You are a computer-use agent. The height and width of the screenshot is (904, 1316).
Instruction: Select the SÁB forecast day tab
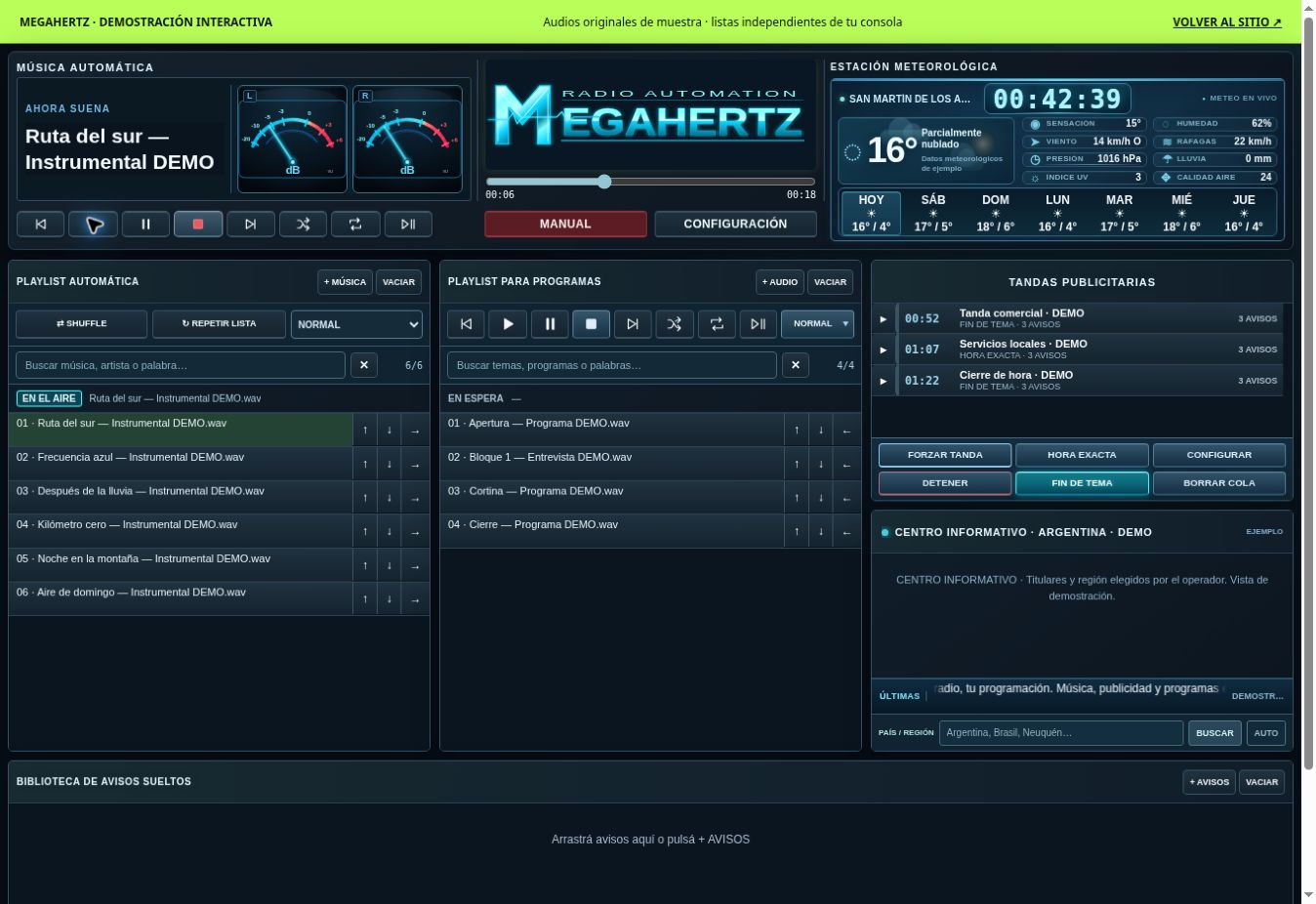[x=933, y=213]
